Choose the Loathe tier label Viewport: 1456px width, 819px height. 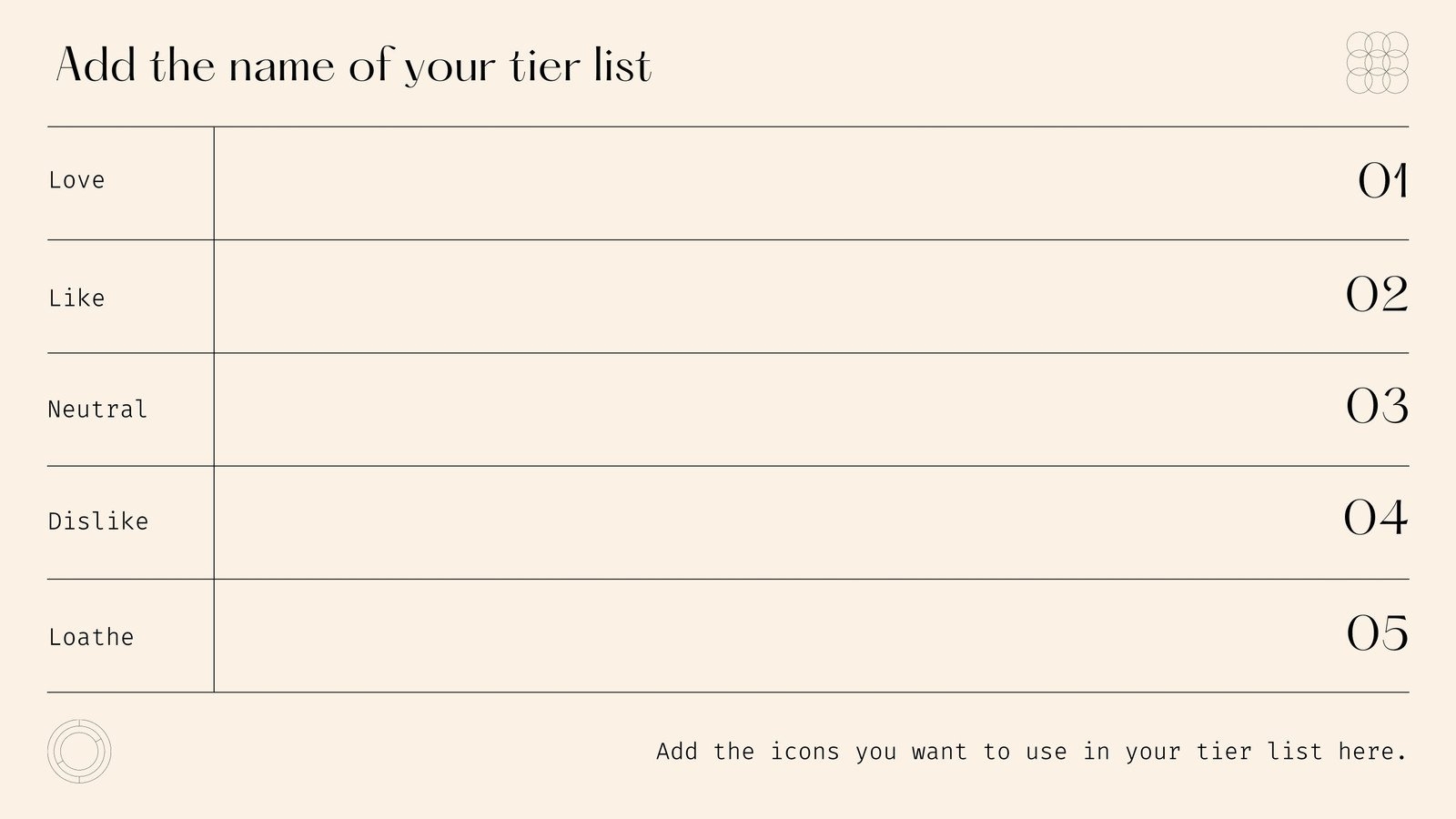click(x=91, y=637)
